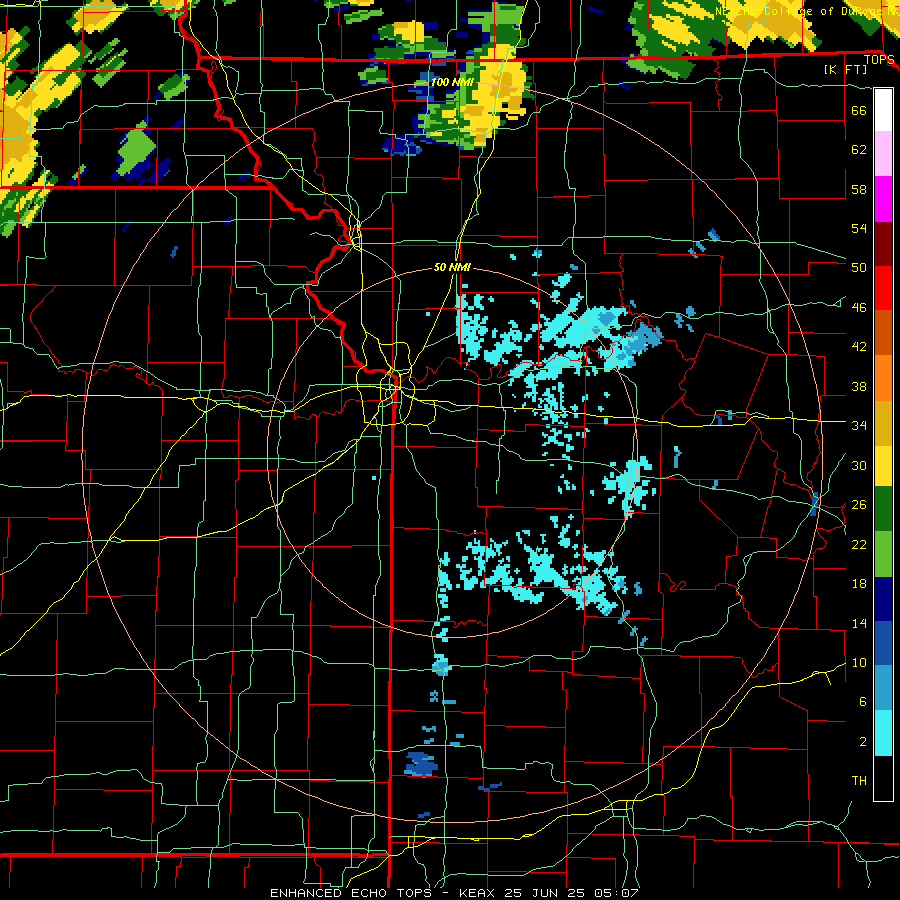Select the light green legend swatch

click(x=883, y=554)
